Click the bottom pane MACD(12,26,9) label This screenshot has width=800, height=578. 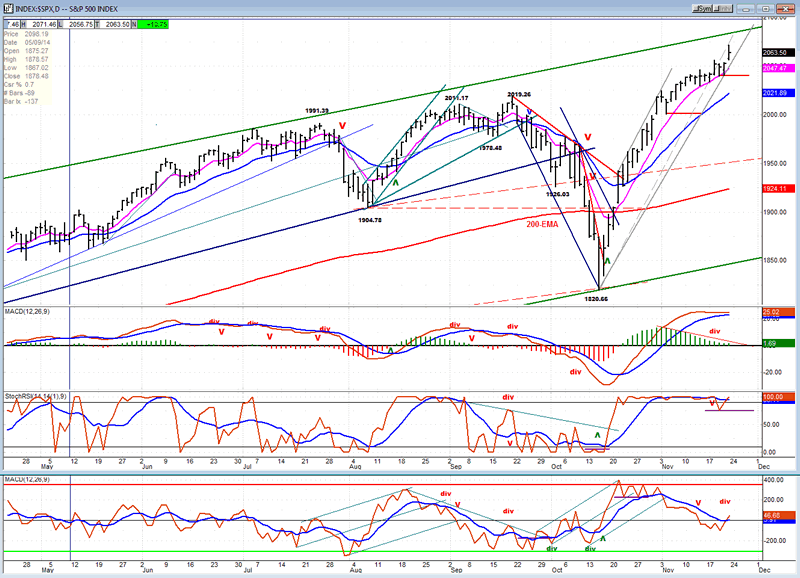coord(27,480)
